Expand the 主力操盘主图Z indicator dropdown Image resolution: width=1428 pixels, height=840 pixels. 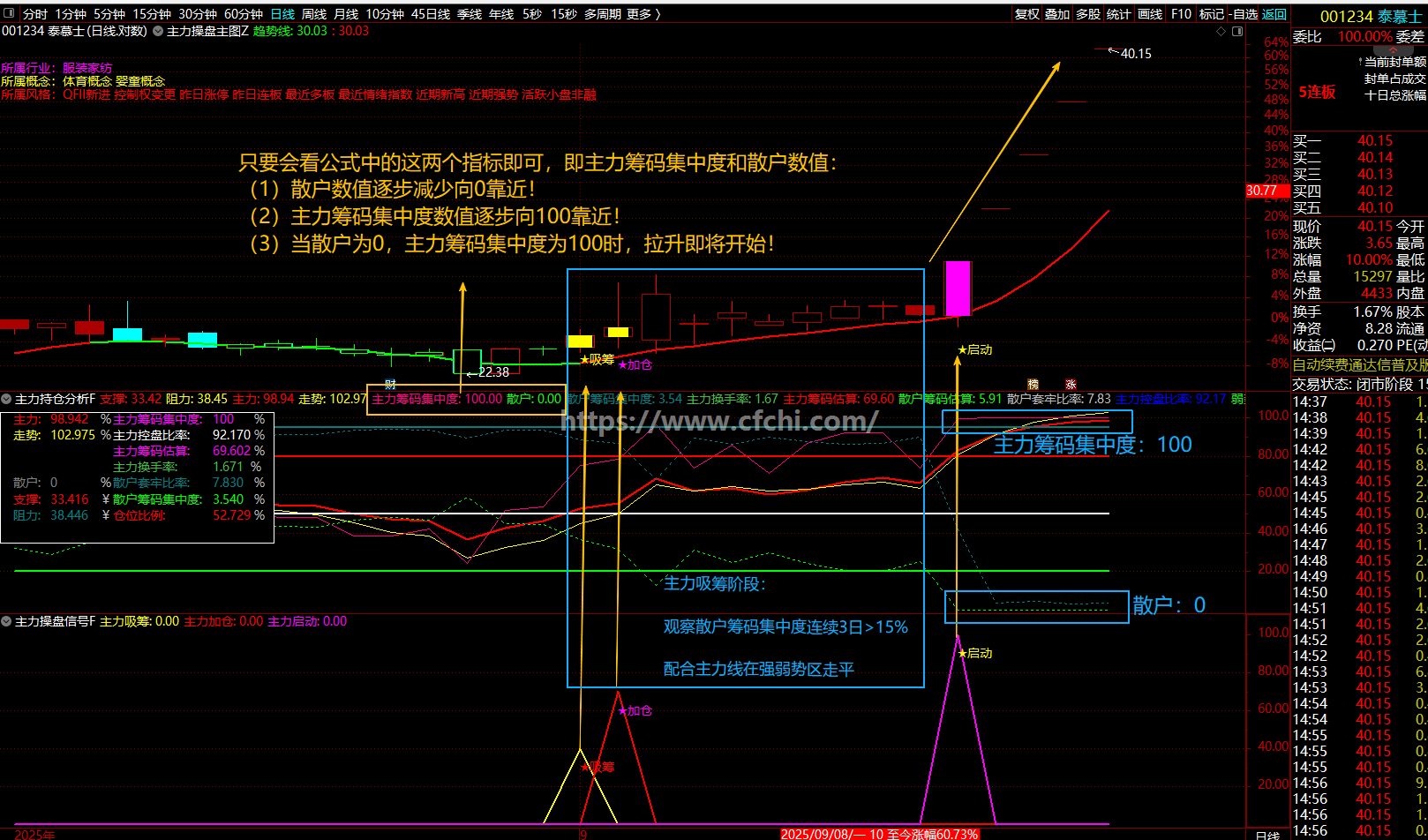click(158, 31)
